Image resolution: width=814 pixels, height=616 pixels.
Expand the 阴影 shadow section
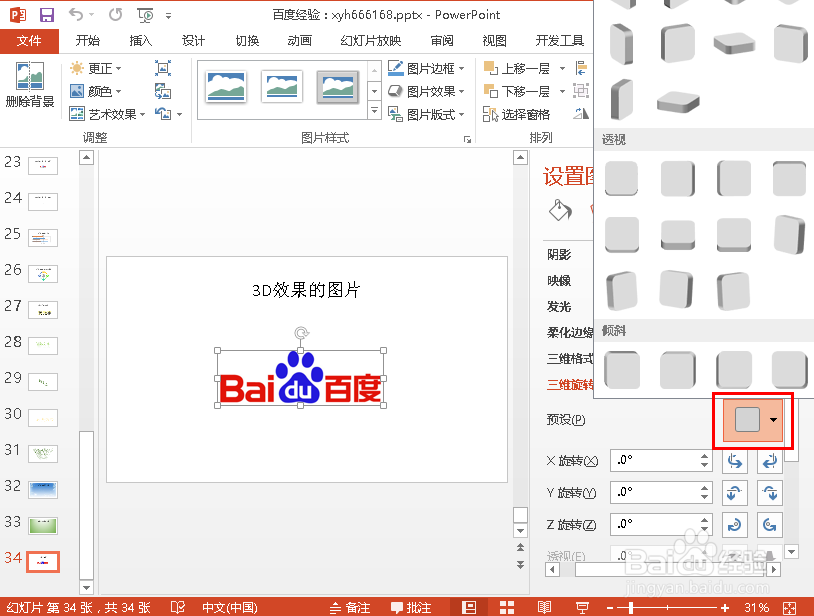click(x=559, y=254)
